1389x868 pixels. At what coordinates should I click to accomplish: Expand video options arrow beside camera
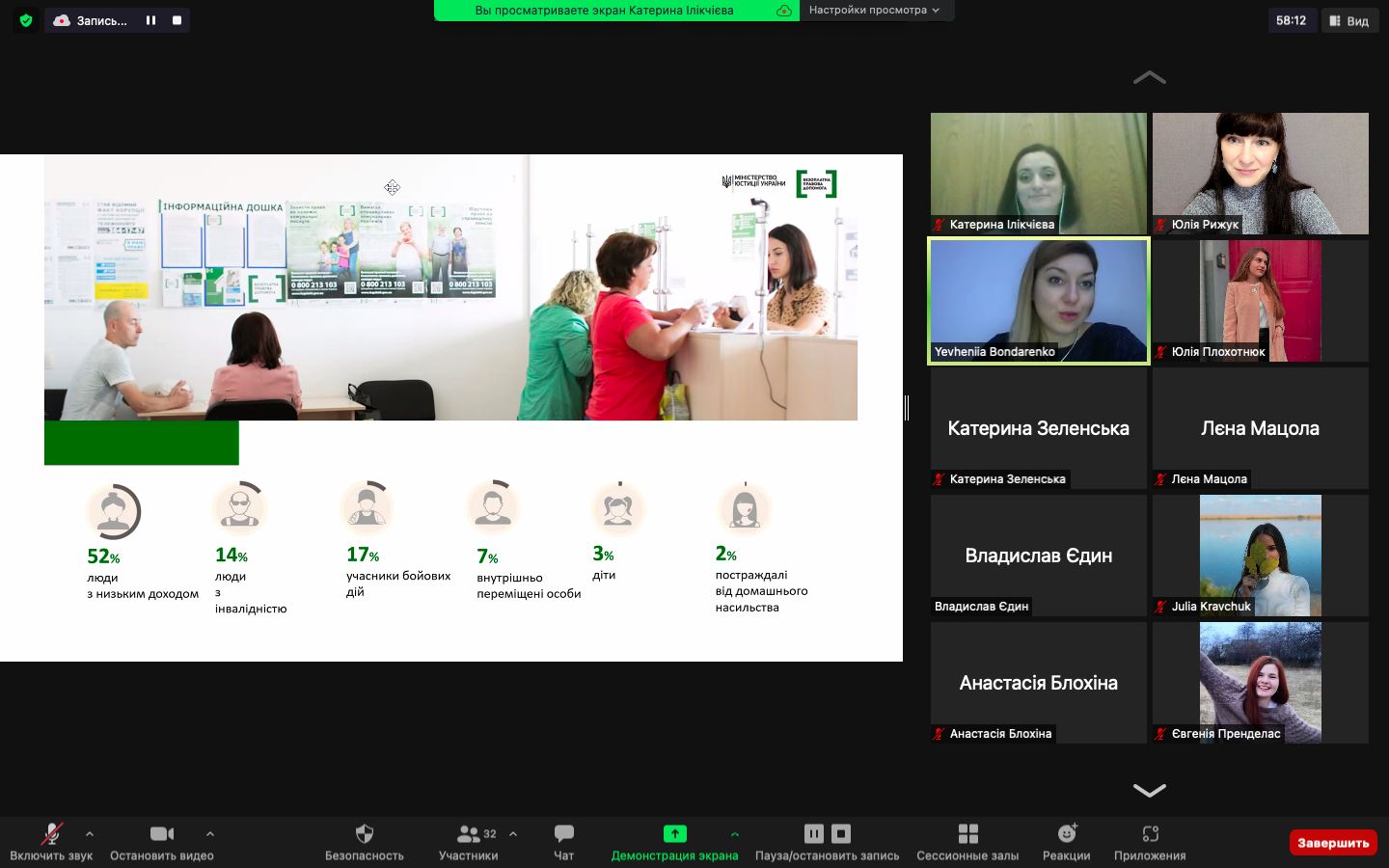pyautogui.click(x=210, y=833)
